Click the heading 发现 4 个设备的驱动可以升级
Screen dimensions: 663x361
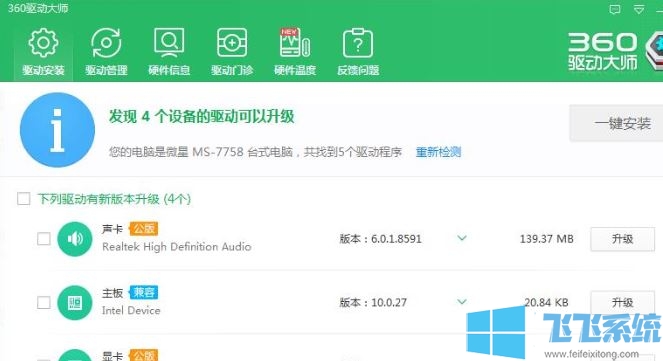[x=201, y=116]
